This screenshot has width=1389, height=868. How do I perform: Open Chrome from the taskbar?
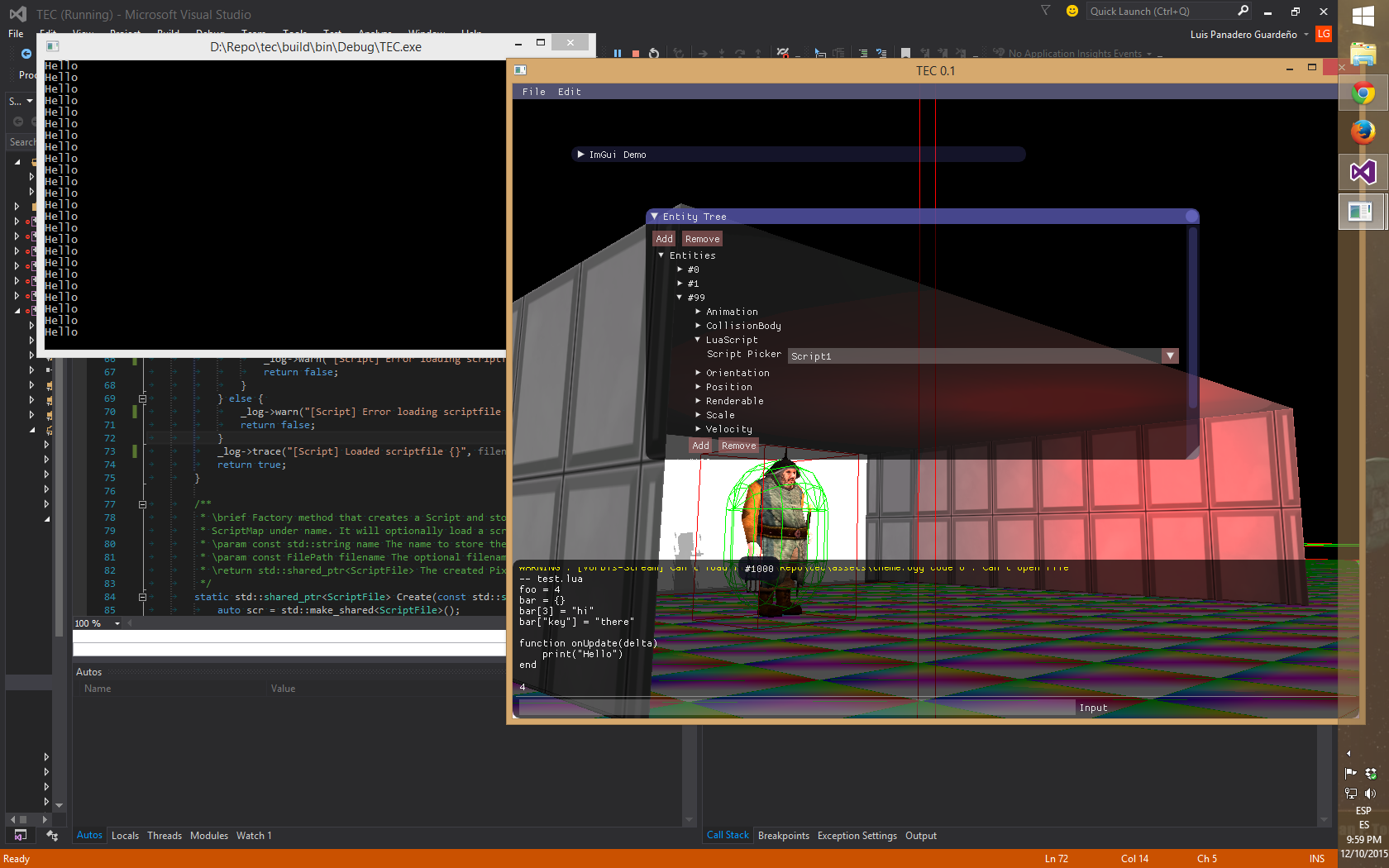point(1363,93)
